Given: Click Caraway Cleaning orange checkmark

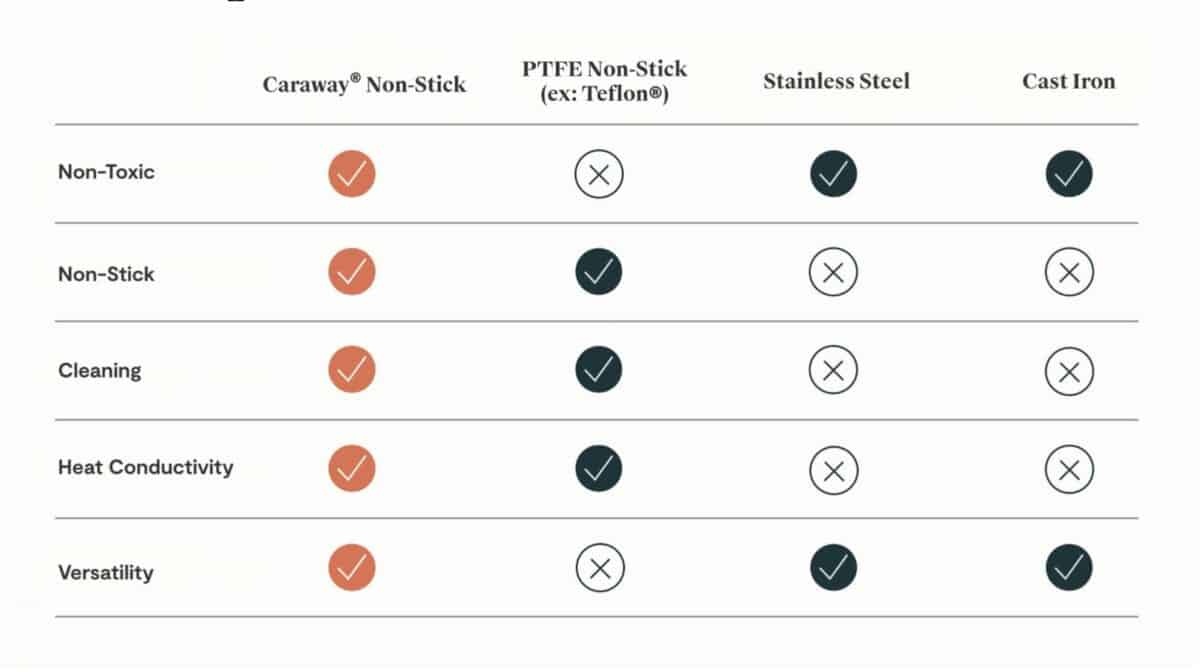Looking at the screenshot, I should point(351,370).
